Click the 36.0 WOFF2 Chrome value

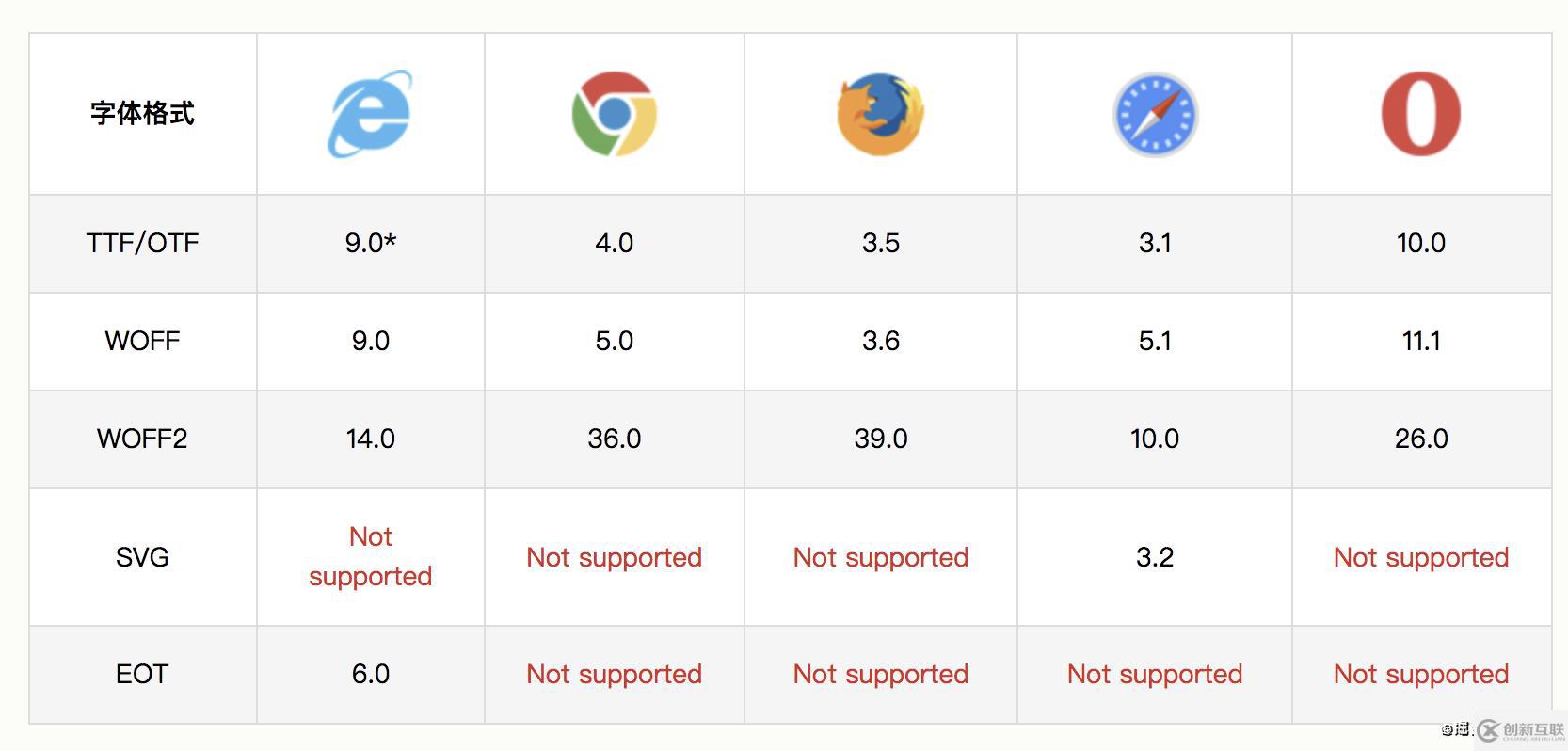614,439
